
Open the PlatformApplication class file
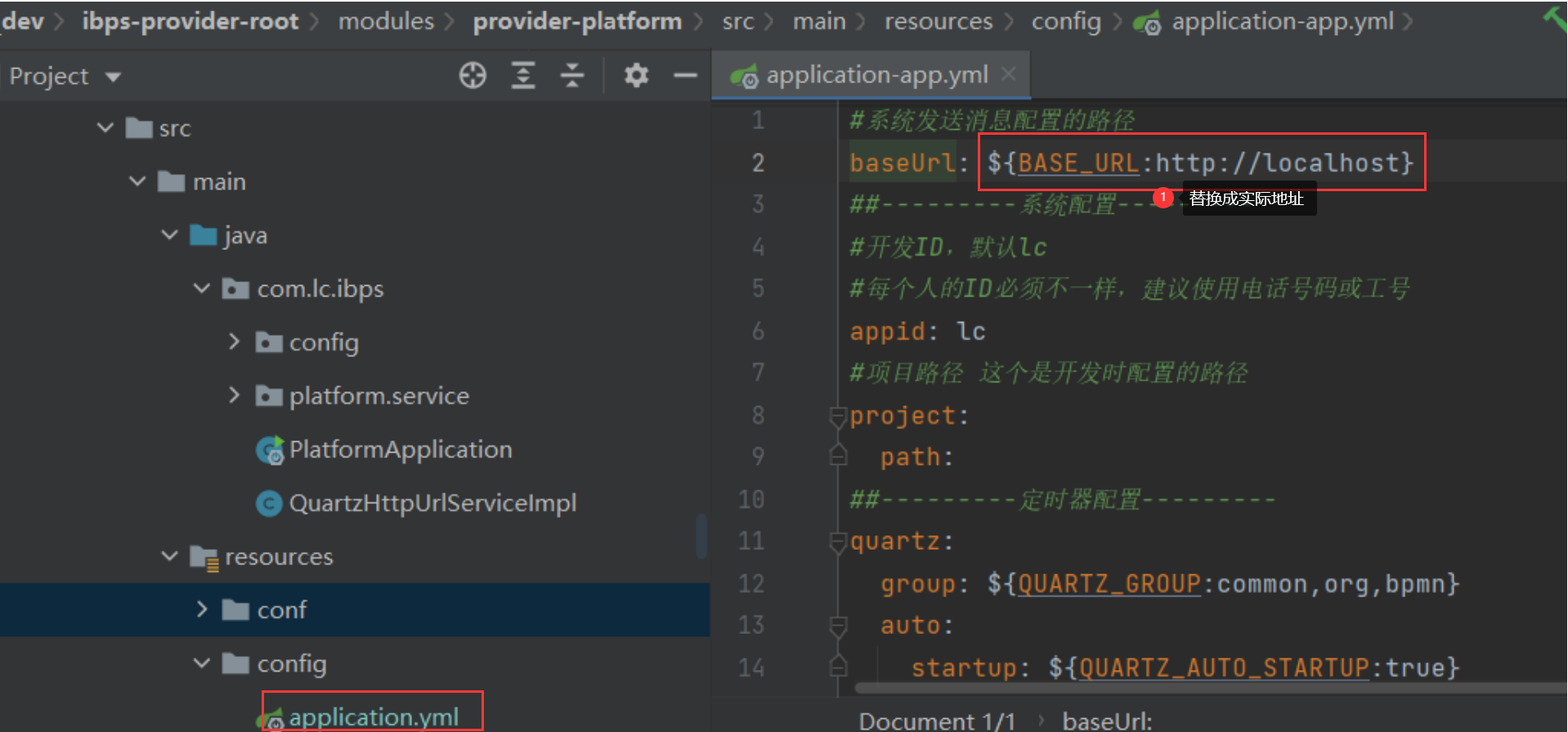click(x=400, y=449)
